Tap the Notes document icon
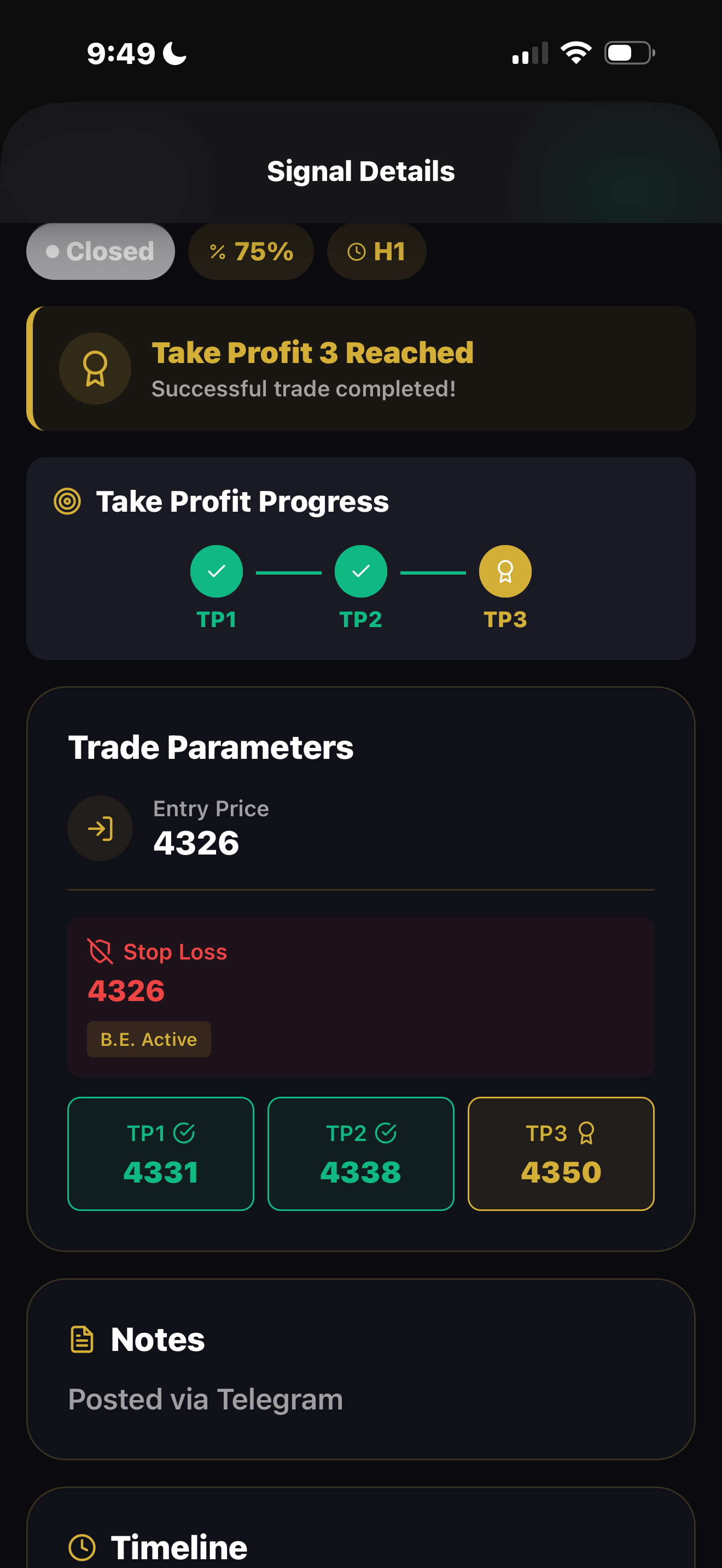Image resolution: width=722 pixels, height=1568 pixels. (82, 1339)
